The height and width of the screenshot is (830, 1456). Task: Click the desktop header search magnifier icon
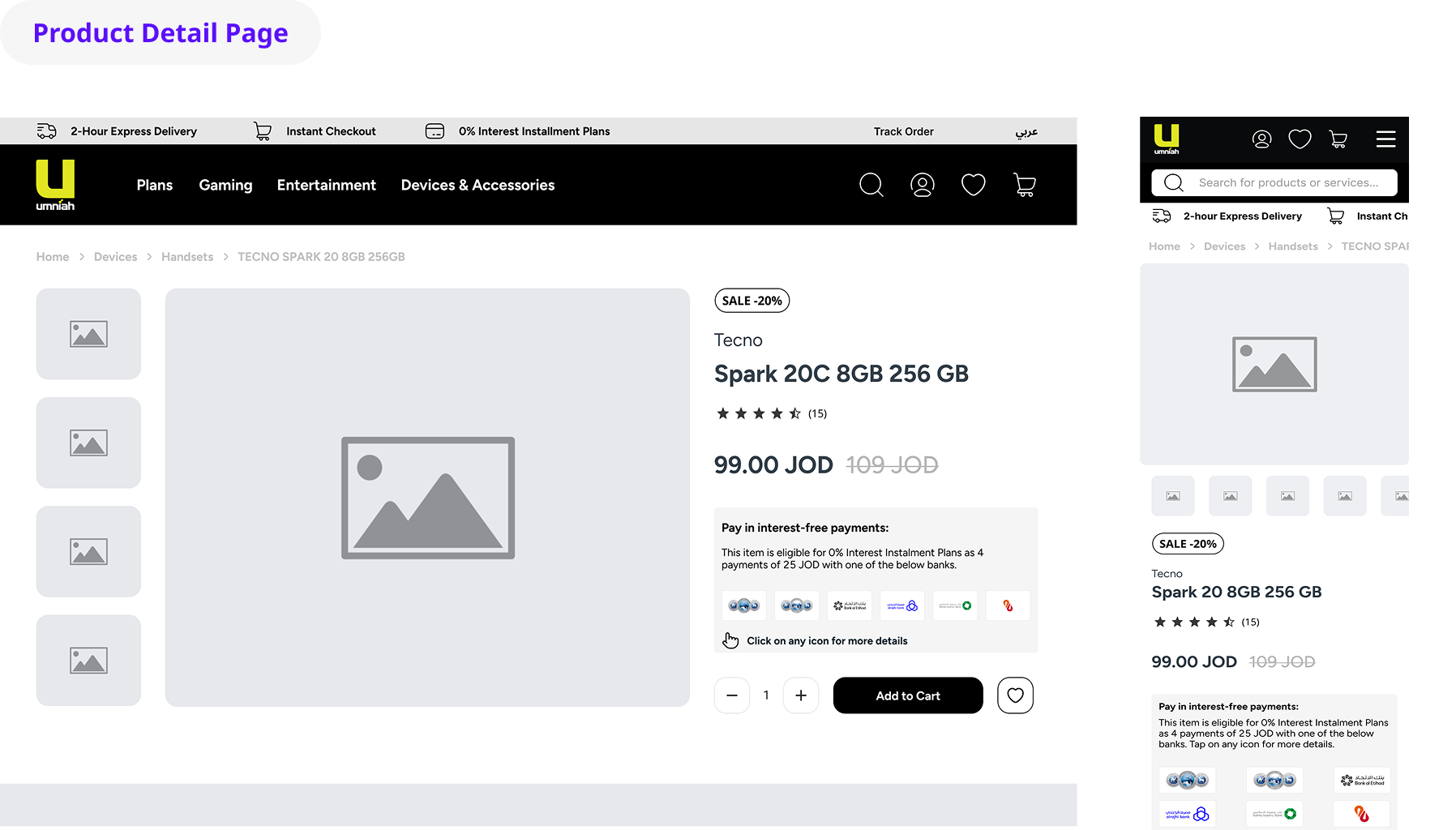point(871,185)
